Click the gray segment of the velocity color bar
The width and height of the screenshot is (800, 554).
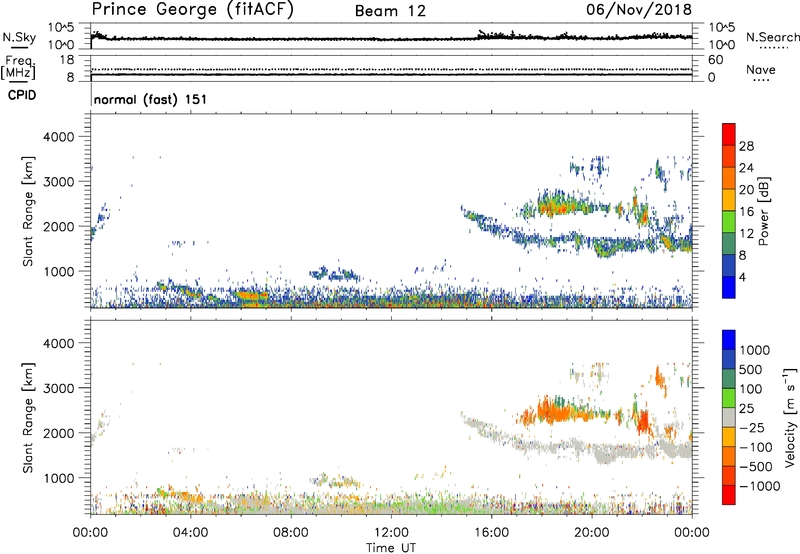coord(729,417)
